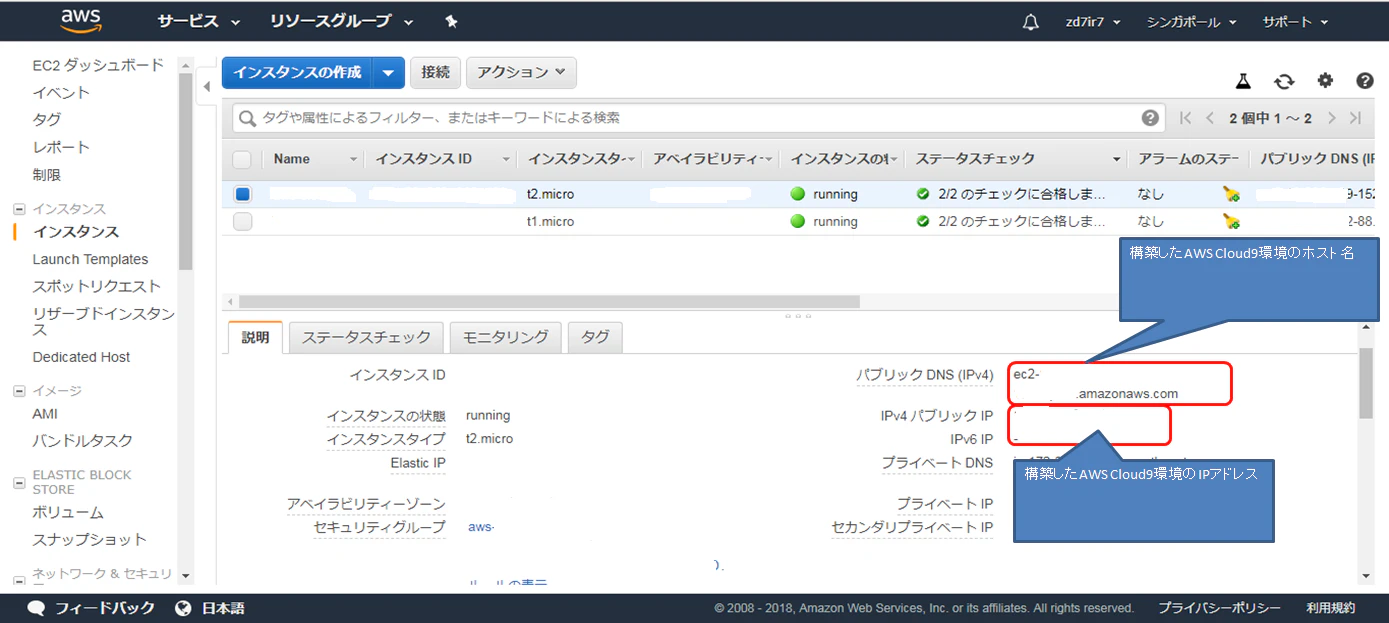Click the search filter help icon
Viewport: 1389px width, 623px height.
[1150, 117]
